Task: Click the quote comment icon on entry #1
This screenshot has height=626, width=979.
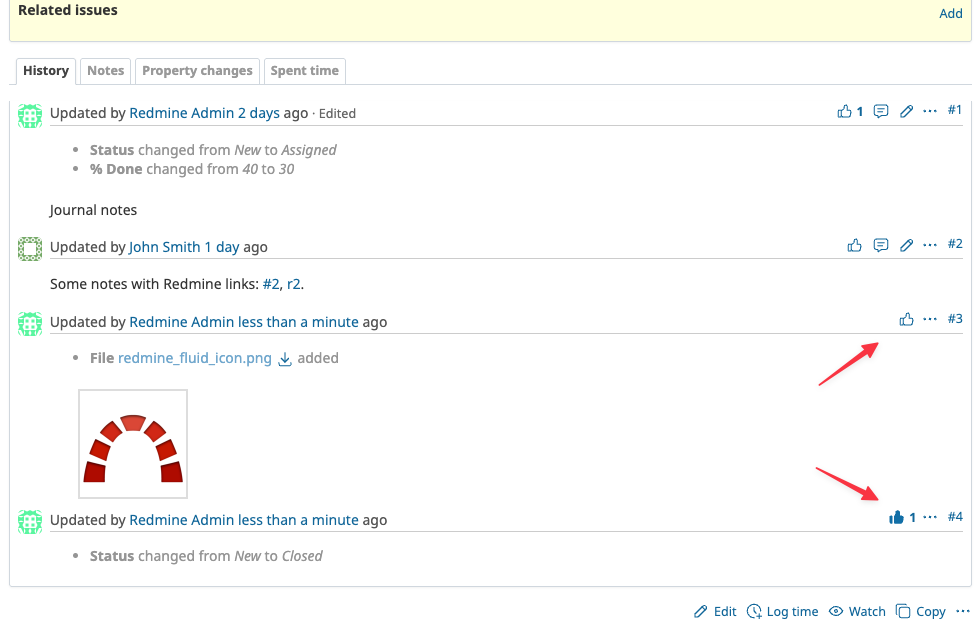Action: (x=881, y=111)
